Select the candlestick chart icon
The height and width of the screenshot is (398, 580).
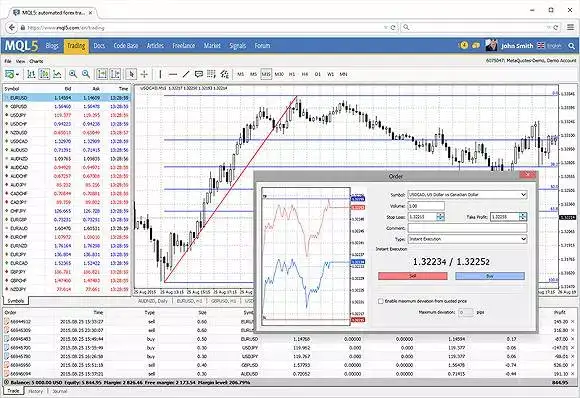click(44, 74)
